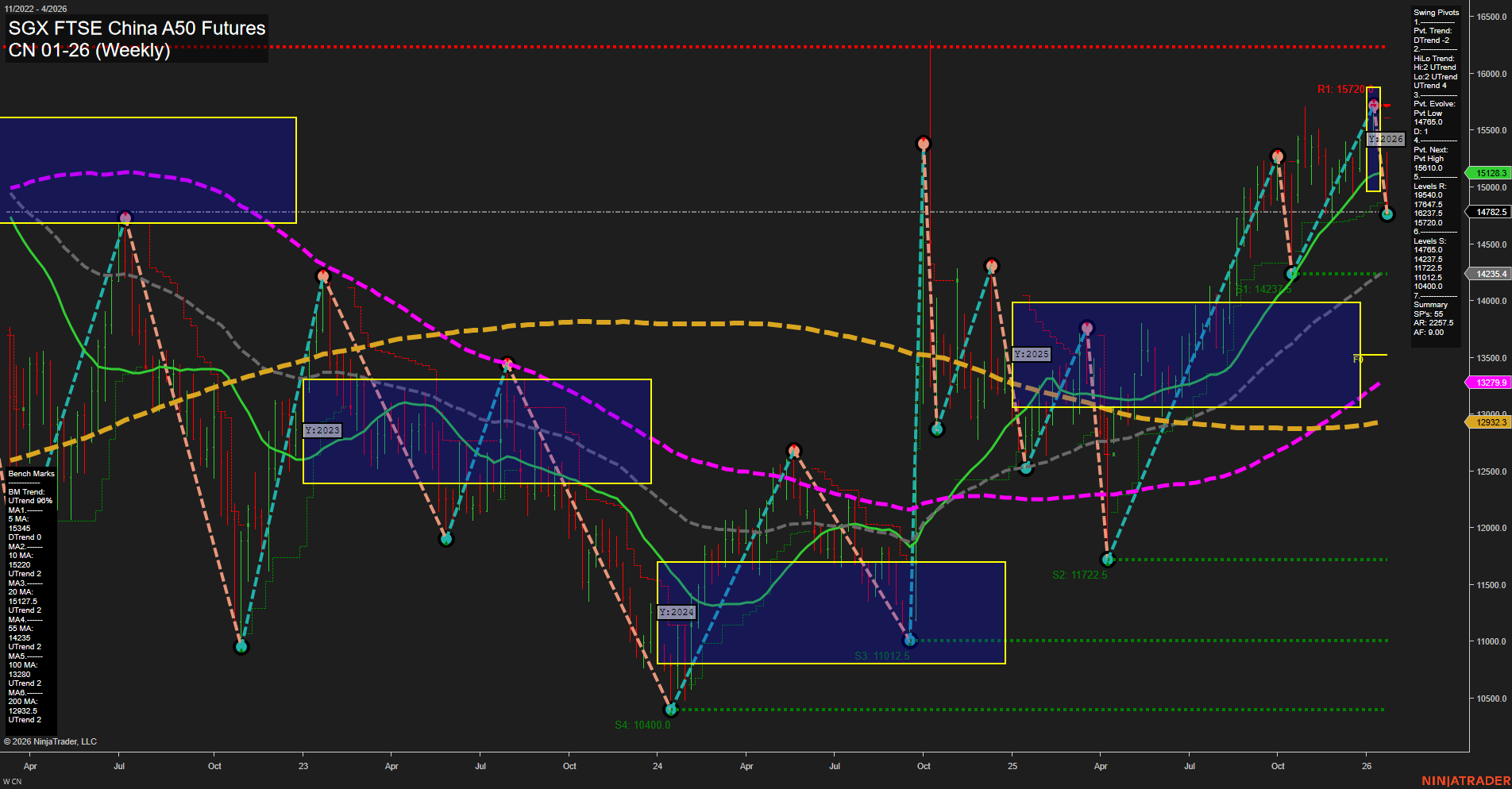
Task: Select the 14782.5 current price marker
Action: [x=1489, y=211]
